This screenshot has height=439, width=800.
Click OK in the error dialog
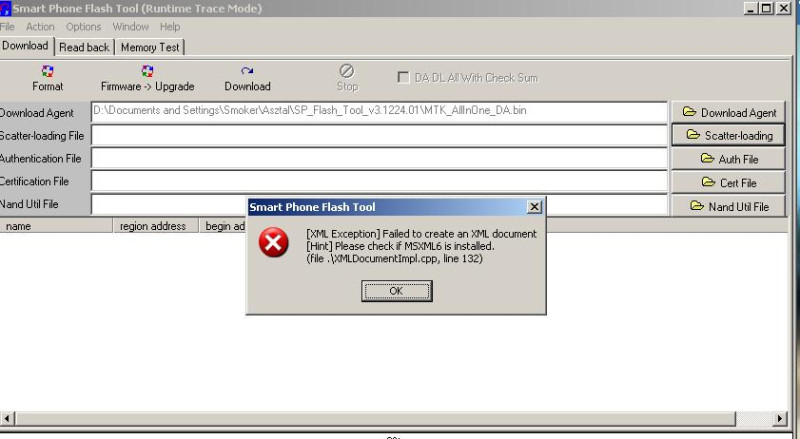(396, 291)
